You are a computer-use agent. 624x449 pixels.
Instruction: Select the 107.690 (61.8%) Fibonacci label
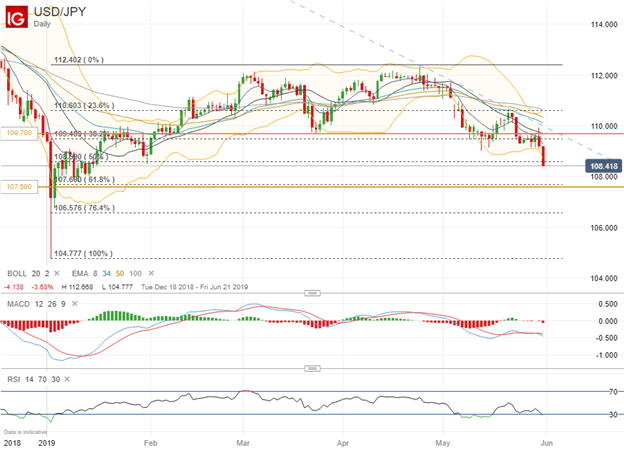click(84, 180)
